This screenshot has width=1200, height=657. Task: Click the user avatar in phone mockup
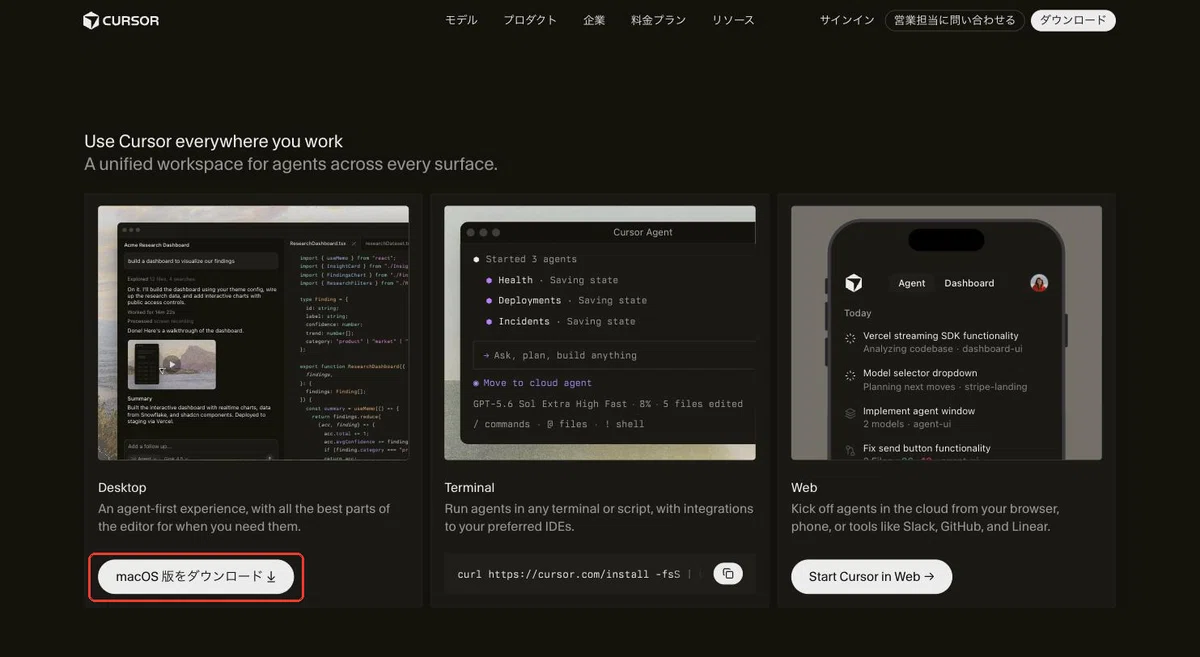point(1039,283)
